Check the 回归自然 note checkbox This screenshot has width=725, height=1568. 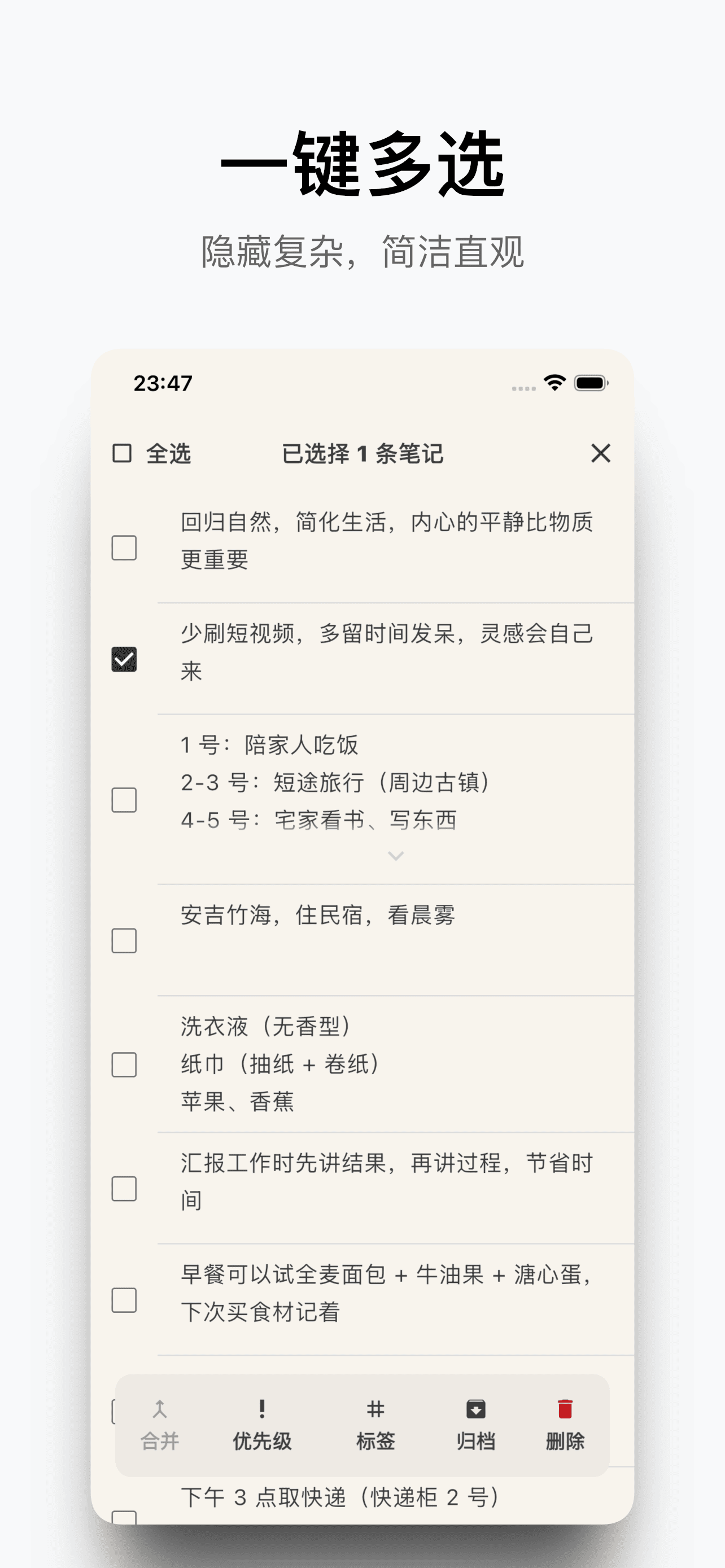pos(123,549)
